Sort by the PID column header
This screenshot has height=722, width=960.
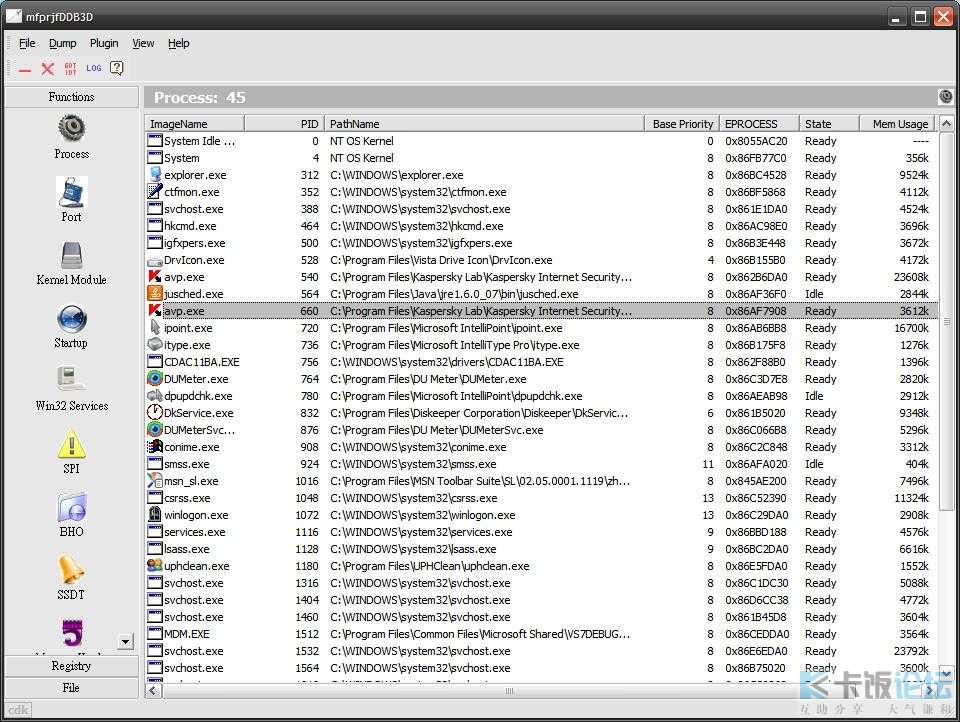284,124
